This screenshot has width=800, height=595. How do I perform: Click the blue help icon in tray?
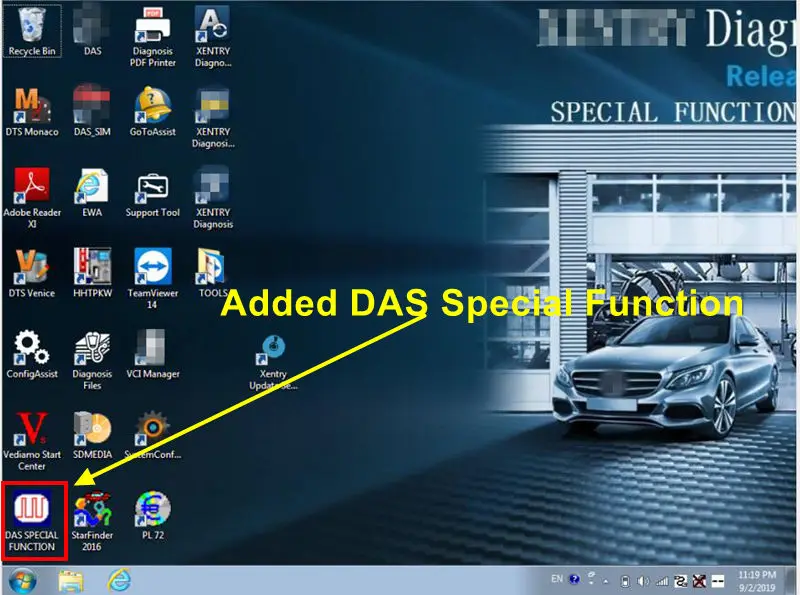[x=574, y=579]
